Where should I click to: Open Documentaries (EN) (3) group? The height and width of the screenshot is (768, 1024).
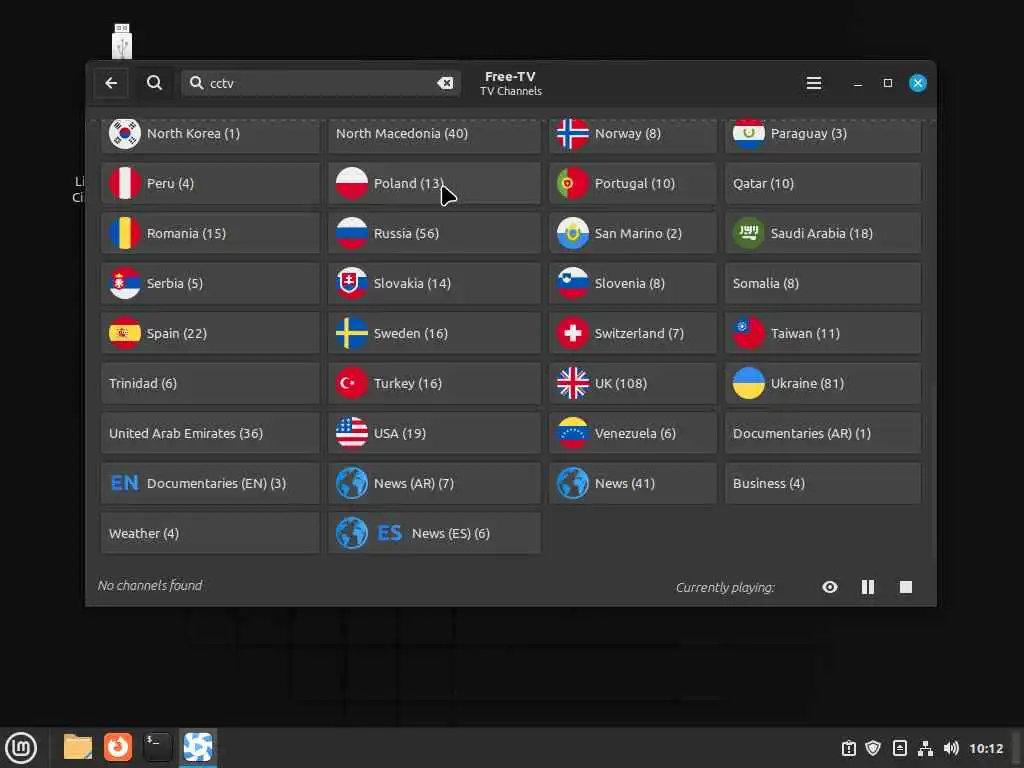click(210, 483)
